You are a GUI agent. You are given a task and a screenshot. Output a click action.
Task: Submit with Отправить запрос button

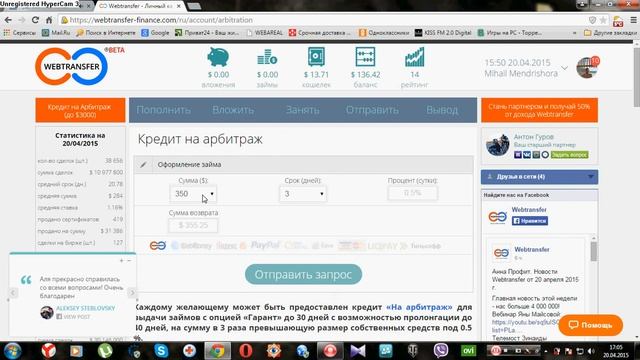[303, 274]
